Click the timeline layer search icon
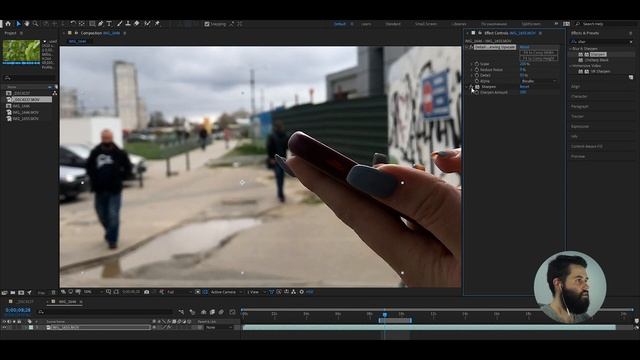Screen dimensions: 640x360 point(41,312)
